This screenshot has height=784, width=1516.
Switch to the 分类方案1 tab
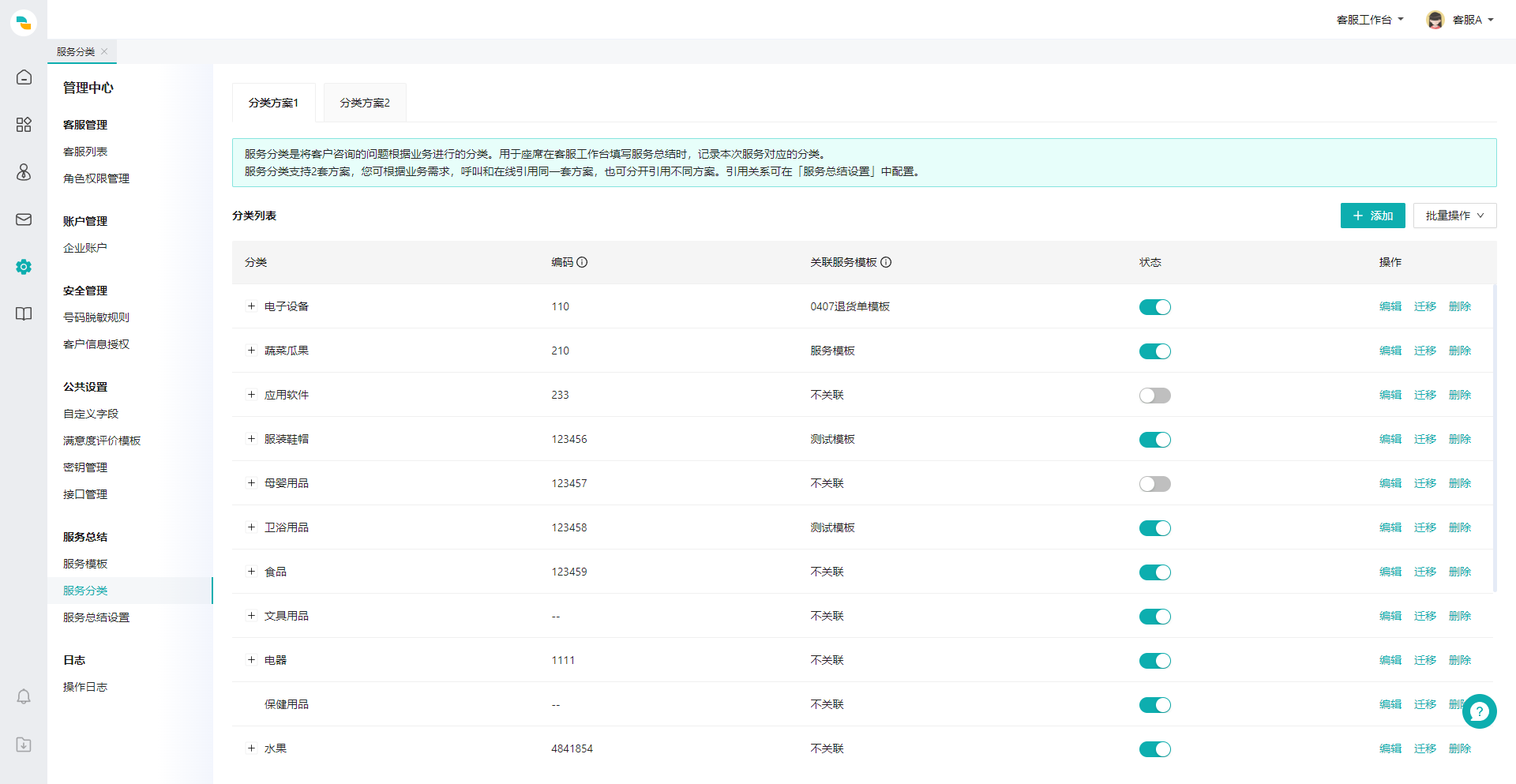(x=273, y=103)
